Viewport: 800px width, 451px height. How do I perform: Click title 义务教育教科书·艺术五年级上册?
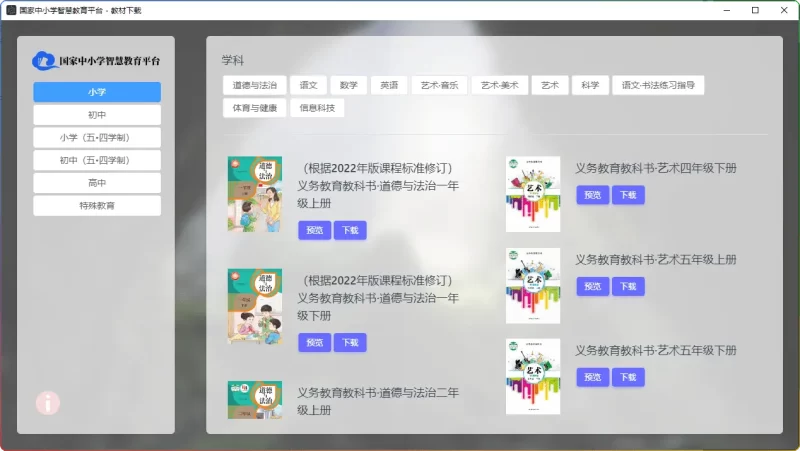[656, 259]
